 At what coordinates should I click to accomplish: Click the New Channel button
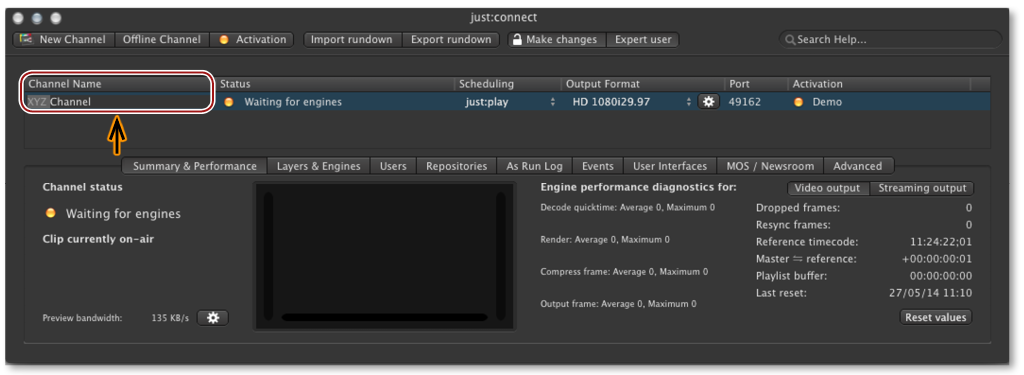point(63,39)
